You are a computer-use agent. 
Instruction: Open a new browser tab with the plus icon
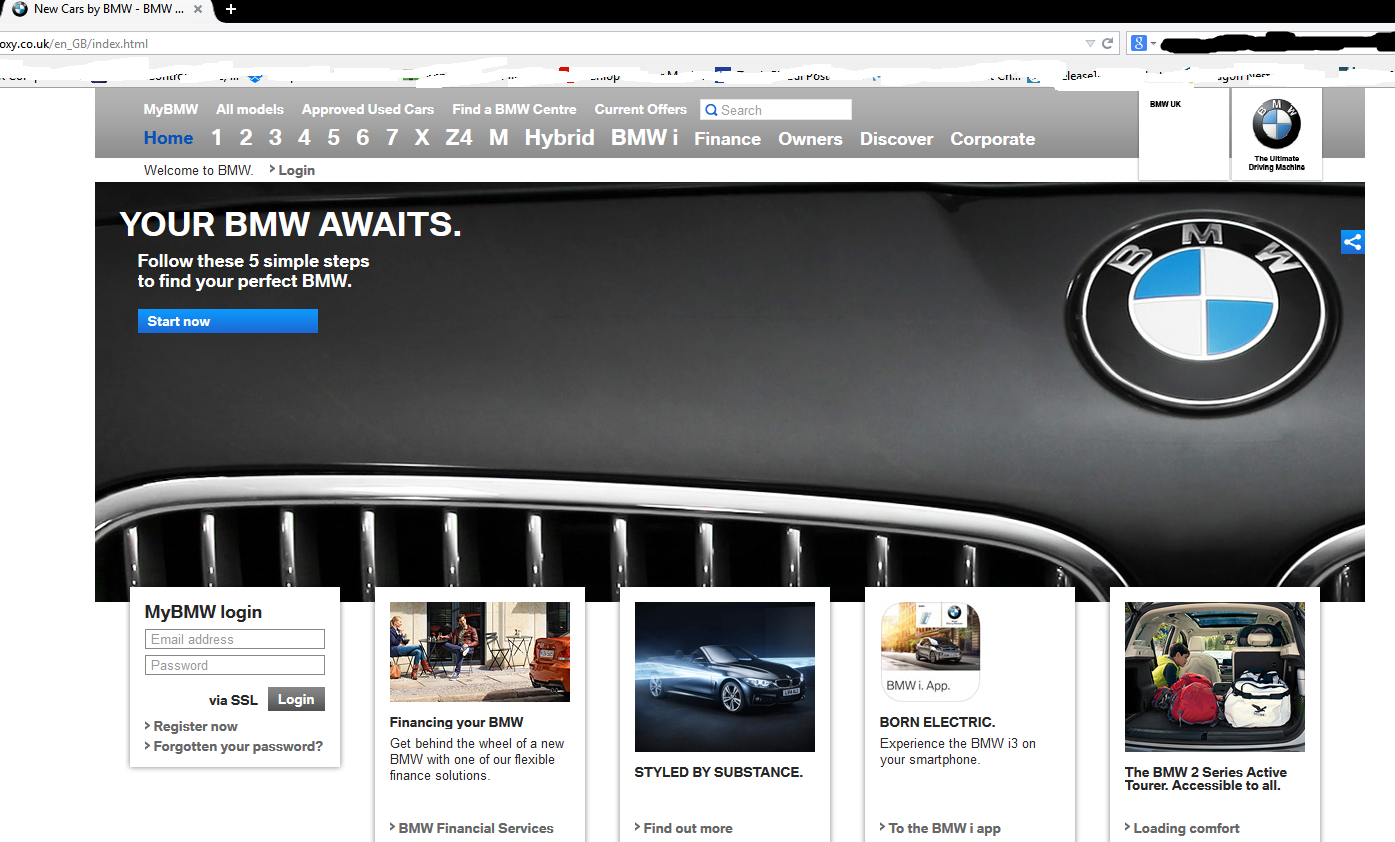point(231,9)
